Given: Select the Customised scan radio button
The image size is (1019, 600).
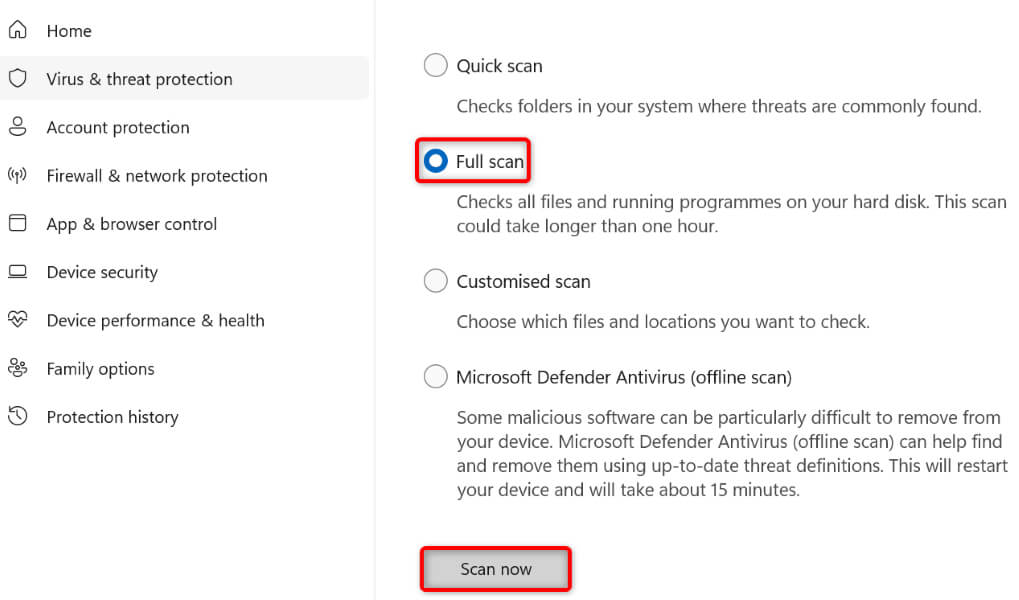Looking at the screenshot, I should coord(435,281).
